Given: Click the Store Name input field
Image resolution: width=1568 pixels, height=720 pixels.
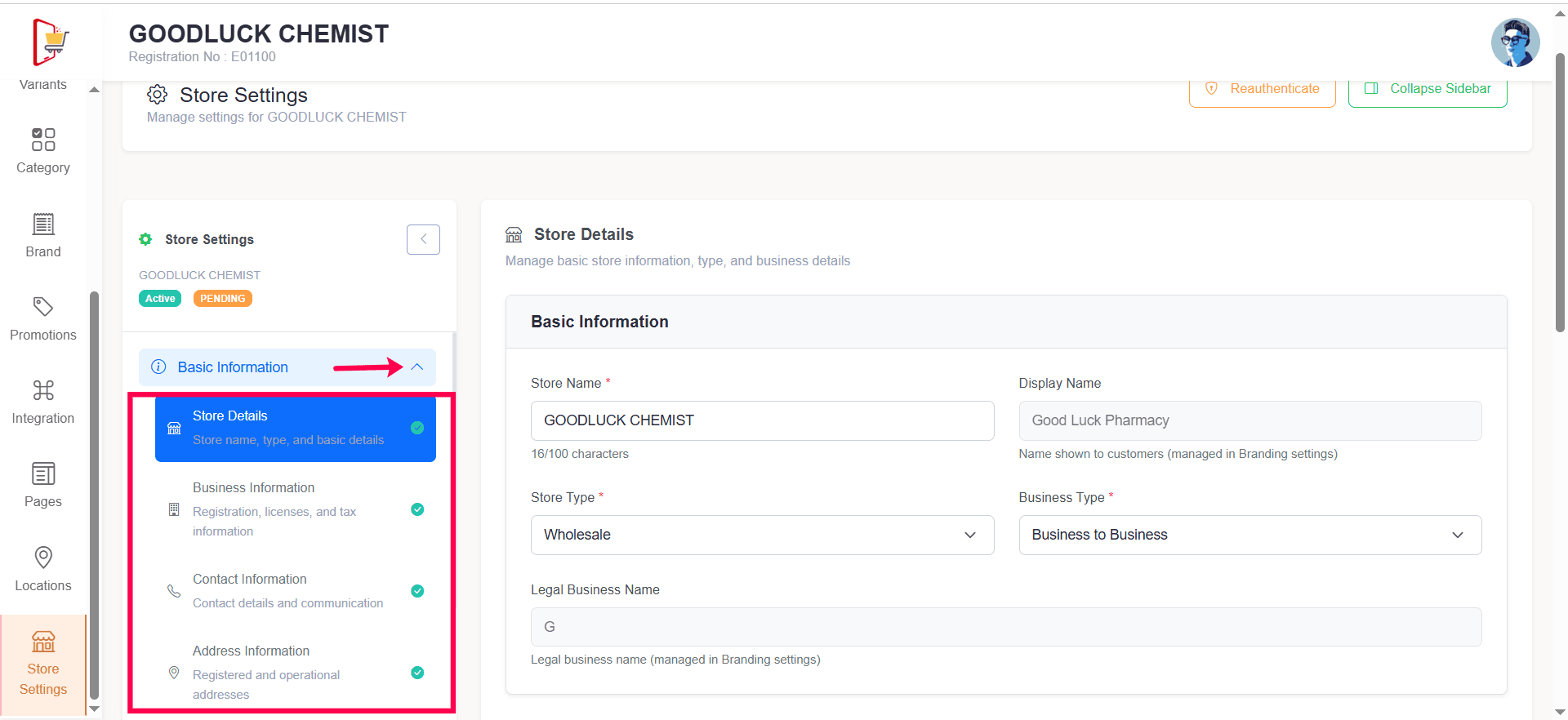Looking at the screenshot, I should (761, 420).
